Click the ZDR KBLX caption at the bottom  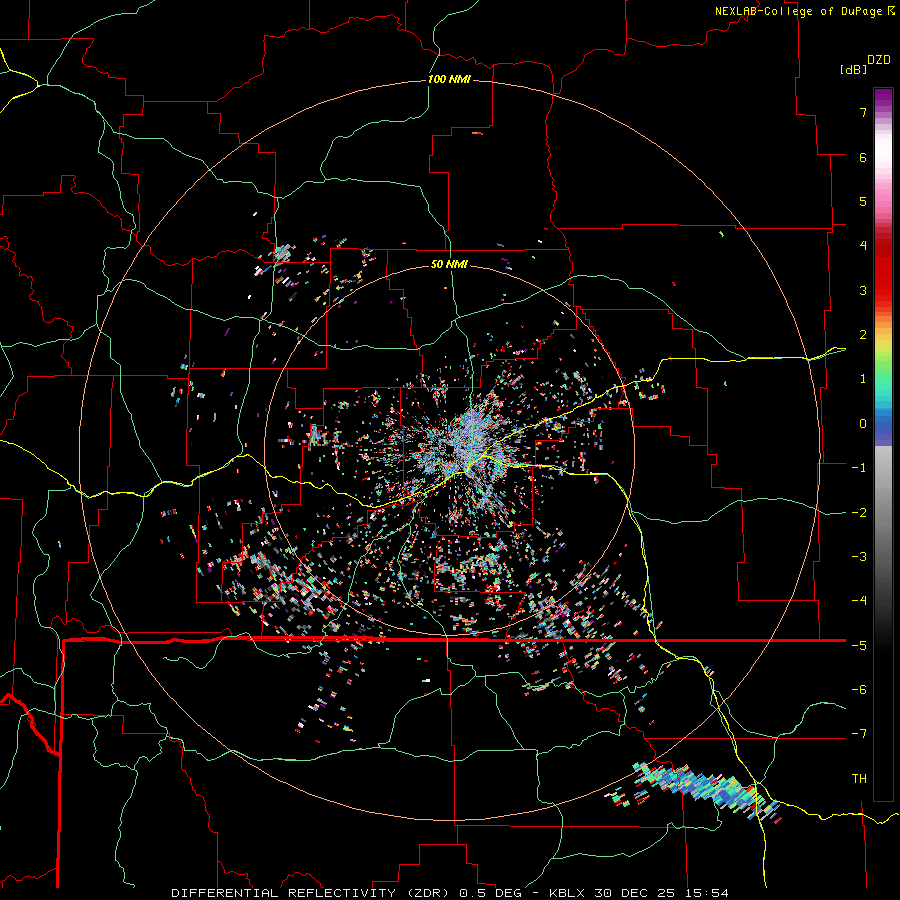pyautogui.click(x=450, y=893)
